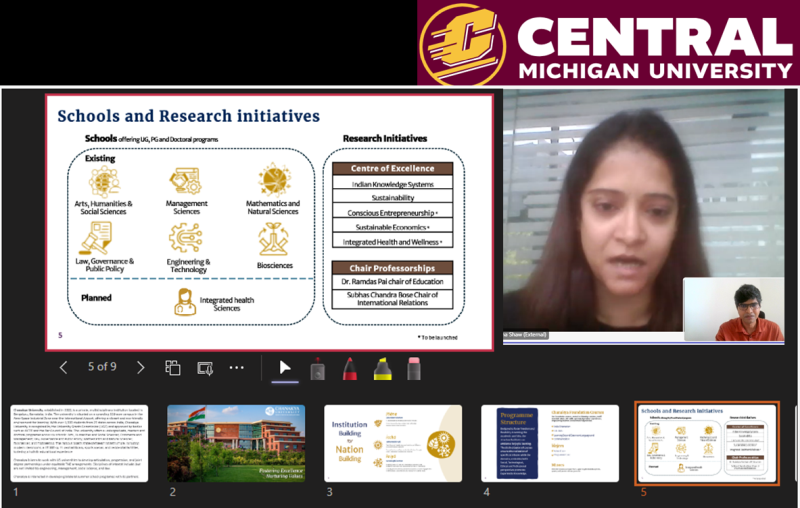Select the cursor pointer tool

(284, 367)
